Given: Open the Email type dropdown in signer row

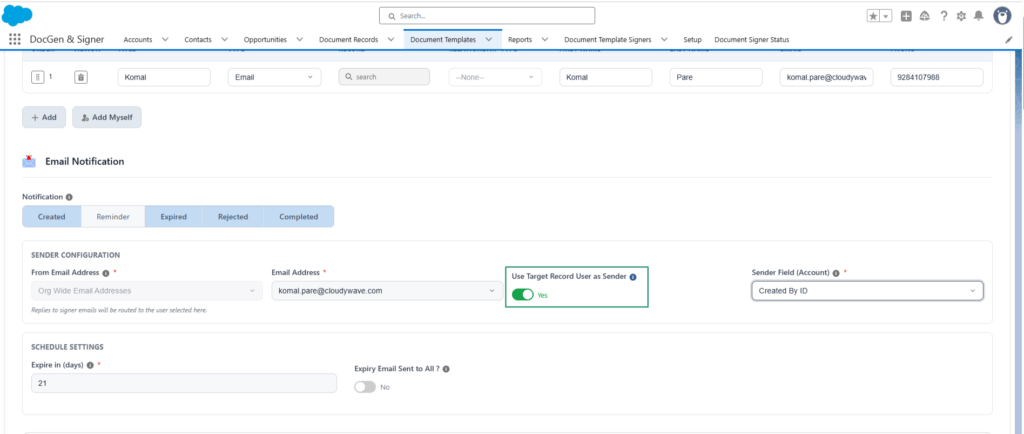Looking at the screenshot, I should pyautogui.click(x=274, y=77).
